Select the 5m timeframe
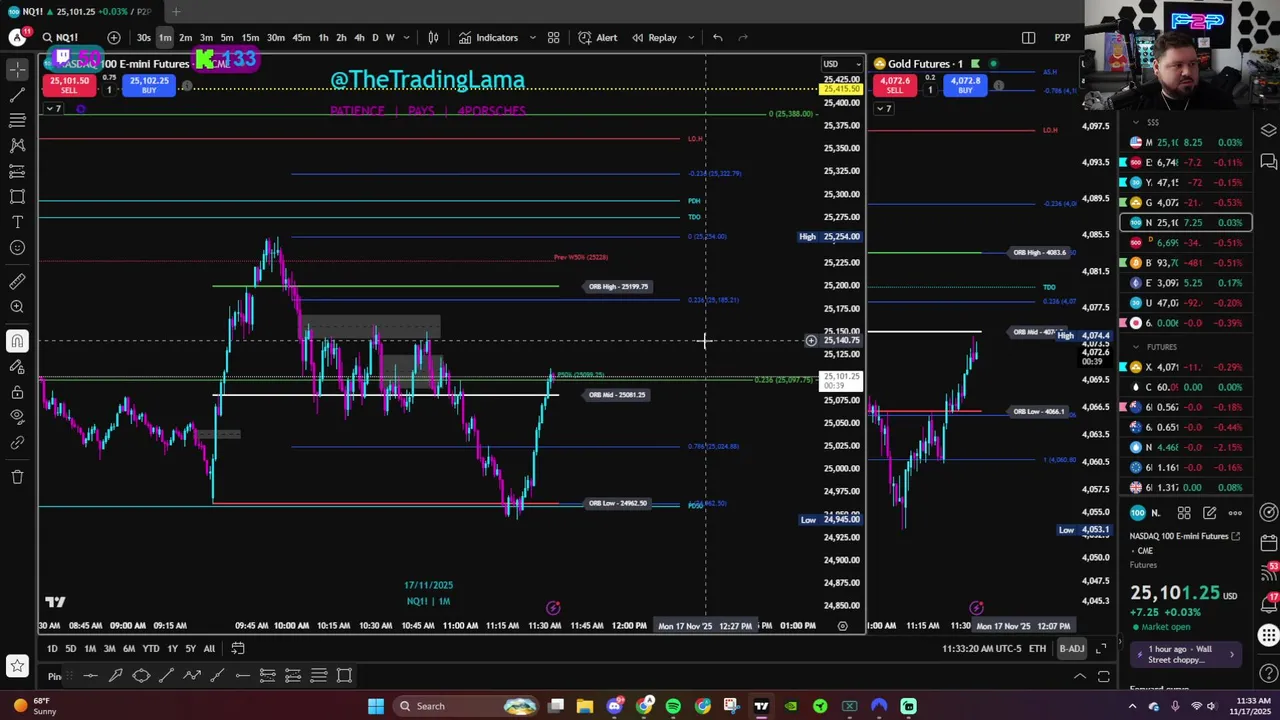Viewport: 1280px width, 720px height. (x=227, y=38)
